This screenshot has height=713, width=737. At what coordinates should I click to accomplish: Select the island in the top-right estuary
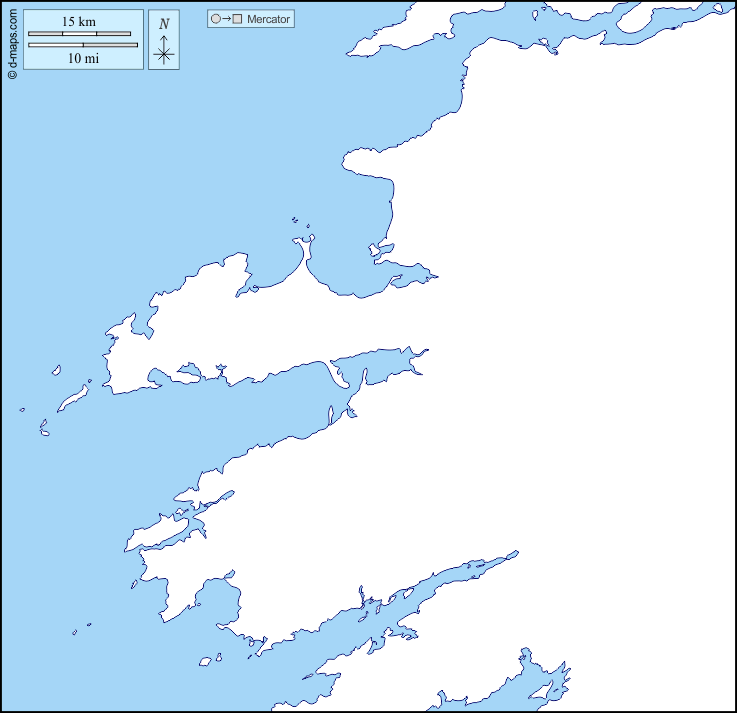point(637,17)
